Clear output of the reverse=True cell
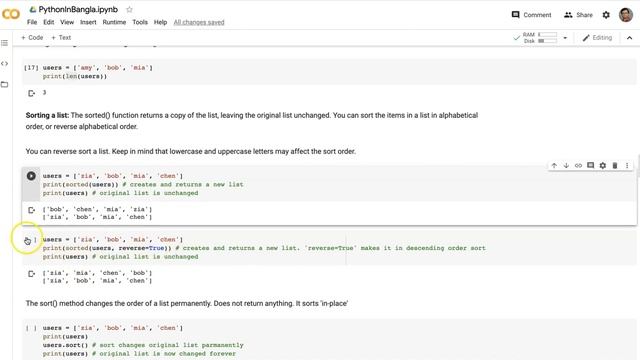 (x=31, y=274)
